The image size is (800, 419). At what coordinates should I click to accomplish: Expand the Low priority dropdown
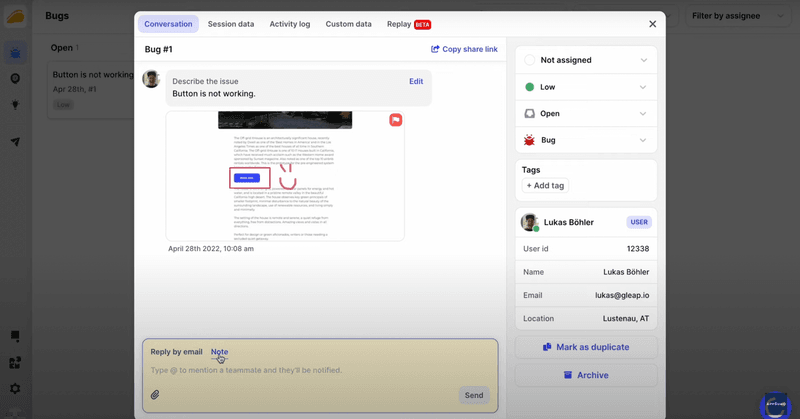(586, 87)
